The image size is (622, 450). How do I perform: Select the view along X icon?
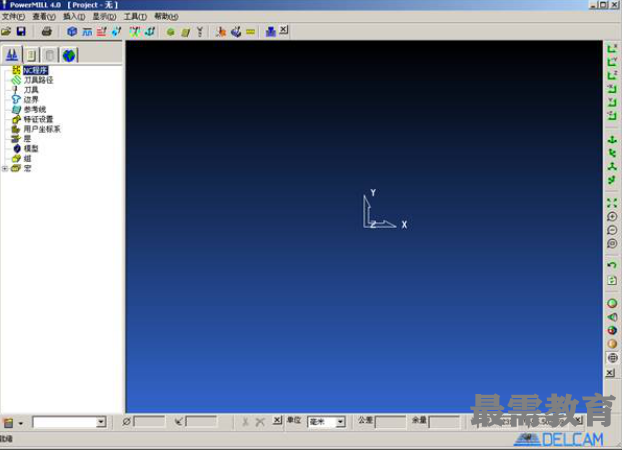point(612,48)
